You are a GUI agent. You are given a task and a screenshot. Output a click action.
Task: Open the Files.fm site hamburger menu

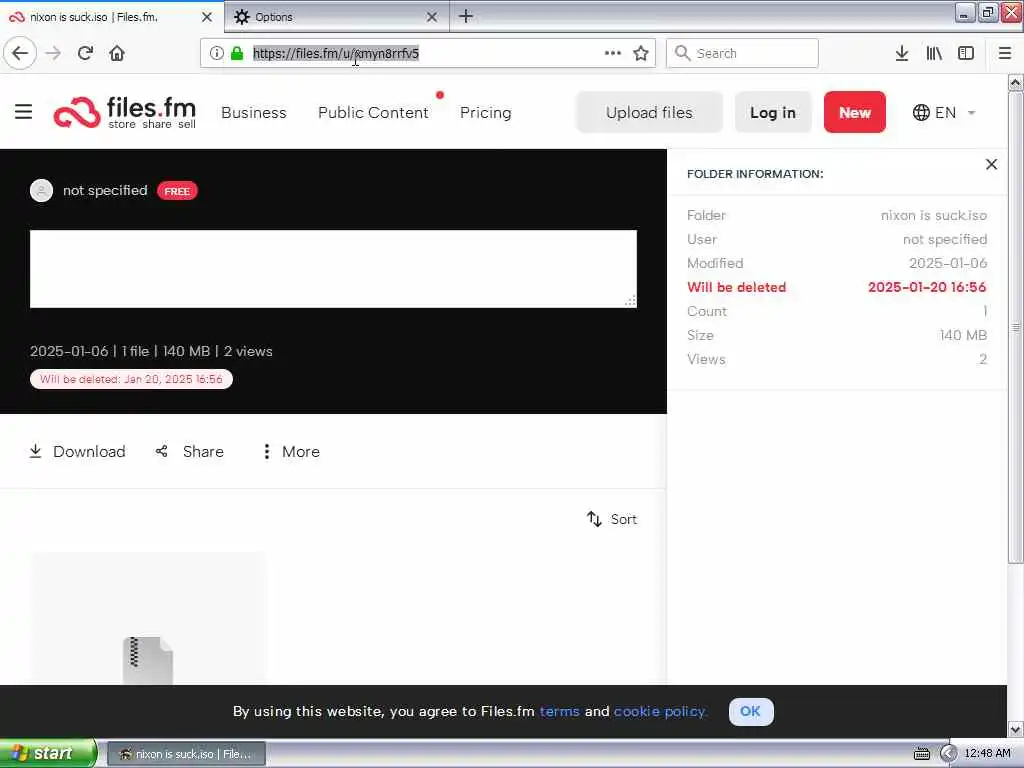point(24,112)
